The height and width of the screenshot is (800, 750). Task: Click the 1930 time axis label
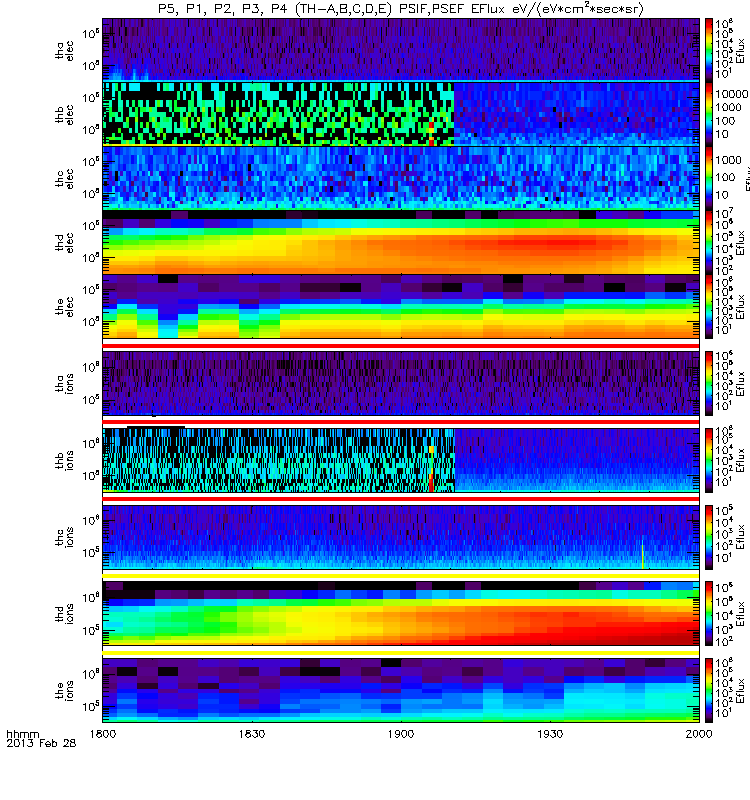[550, 734]
